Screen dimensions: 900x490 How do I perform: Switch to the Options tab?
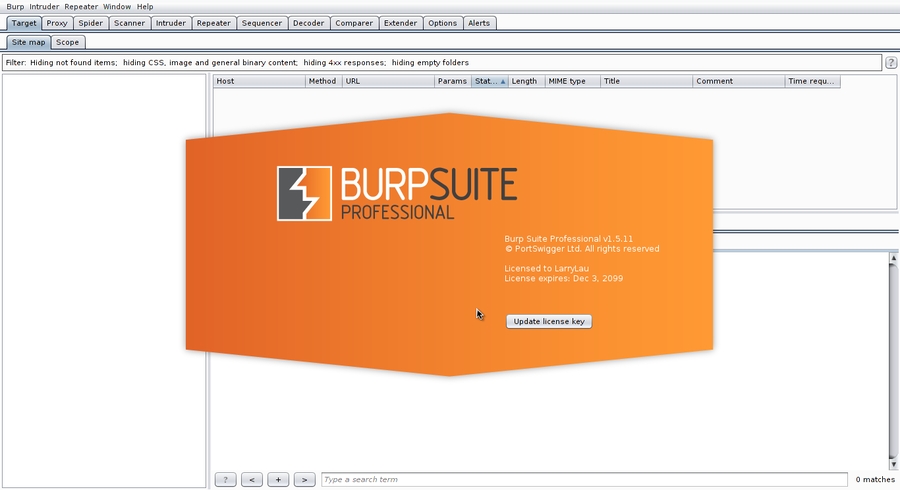pos(443,23)
